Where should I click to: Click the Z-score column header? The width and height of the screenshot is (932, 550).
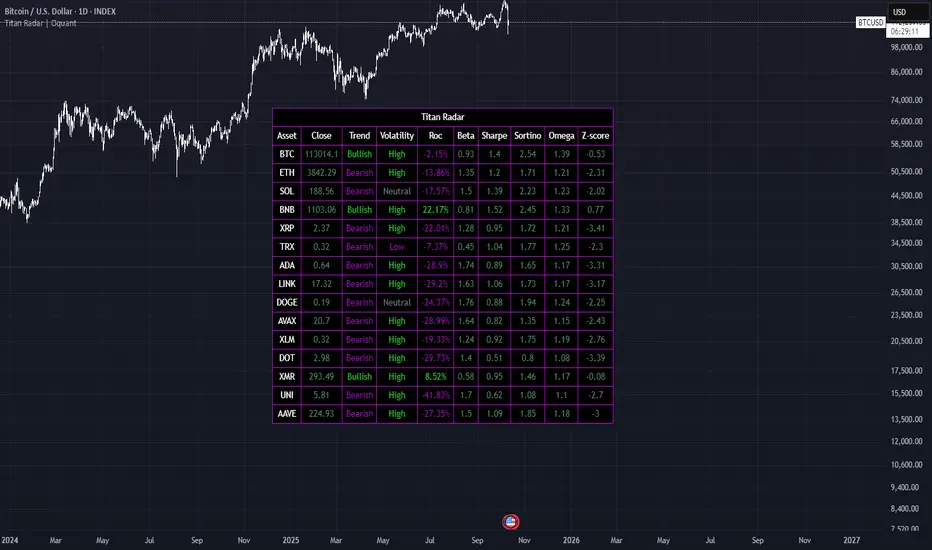596,136
